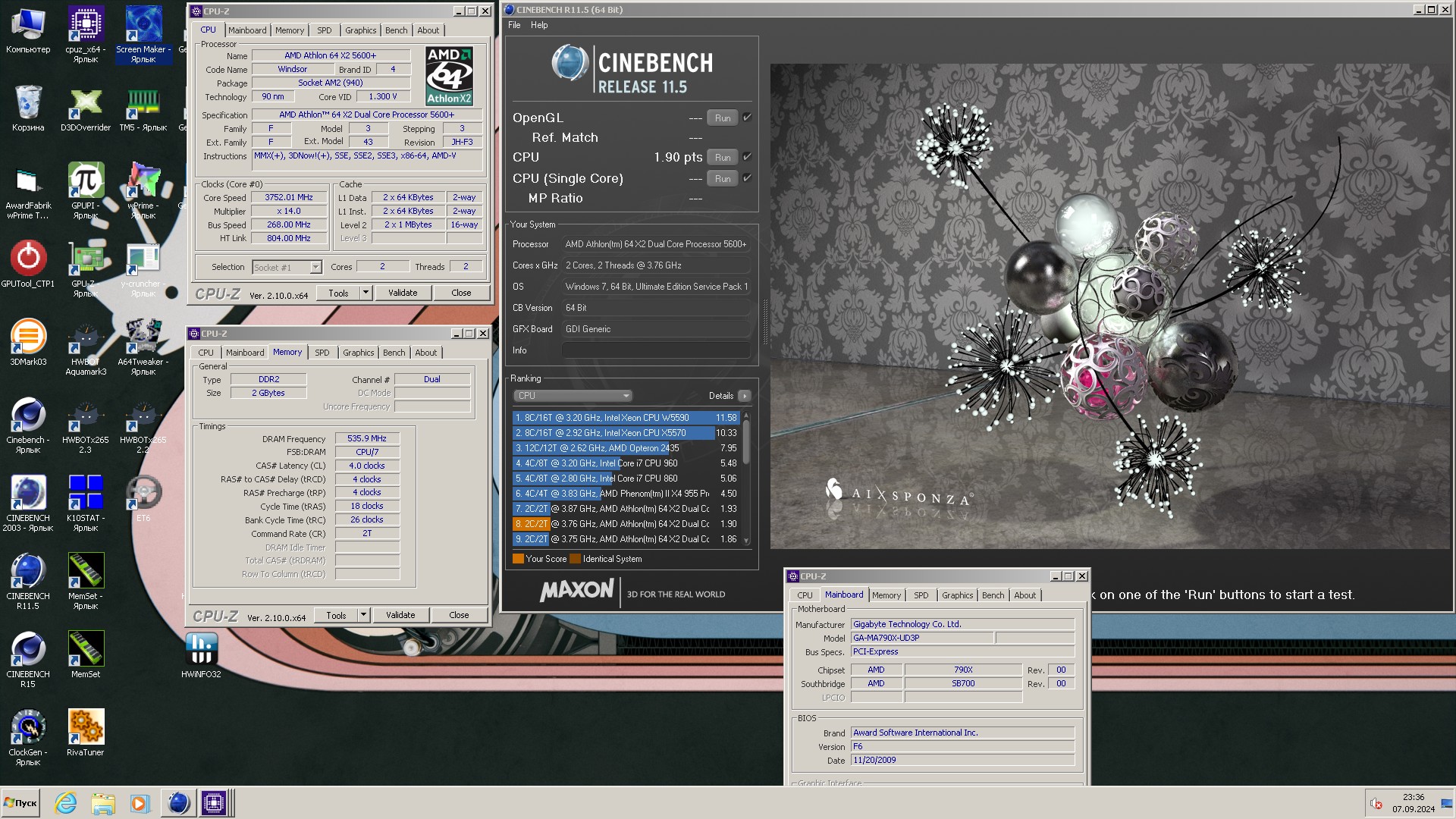Open About tab in Mainboard CPU-Z window
This screenshot has height=819, width=1456.
click(x=1025, y=595)
